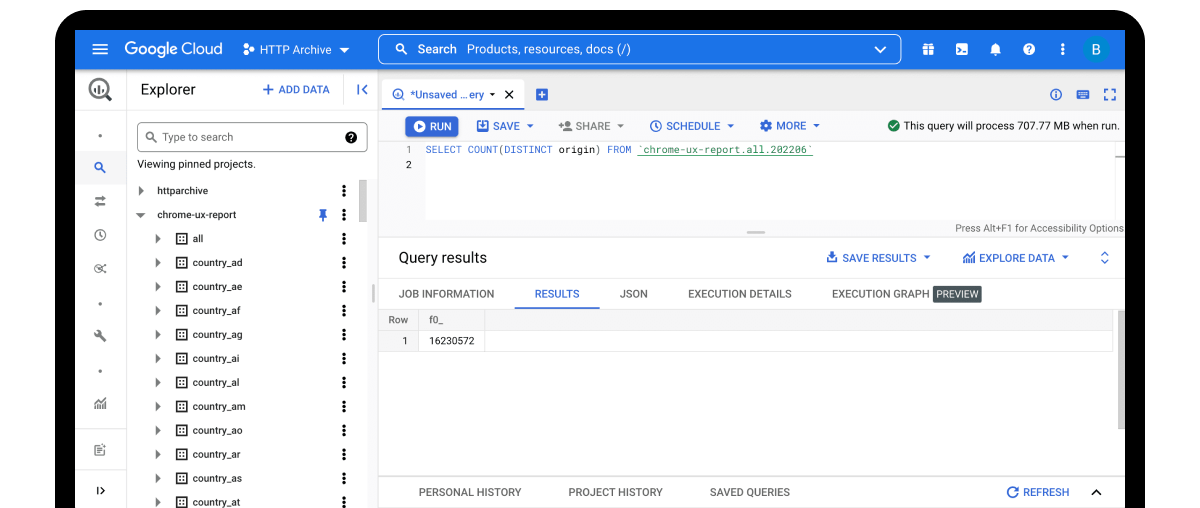
Task: Collapse the Explorer panel
Action: [362, 90]
